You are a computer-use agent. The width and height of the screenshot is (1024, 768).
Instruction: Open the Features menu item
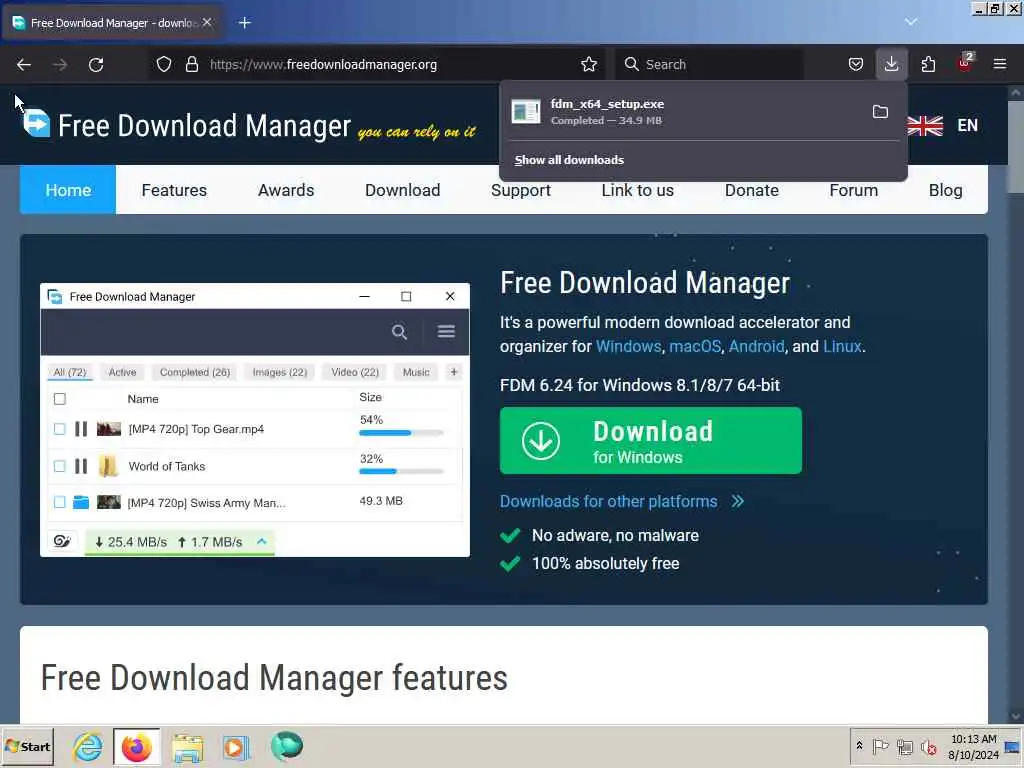(174, 190)
